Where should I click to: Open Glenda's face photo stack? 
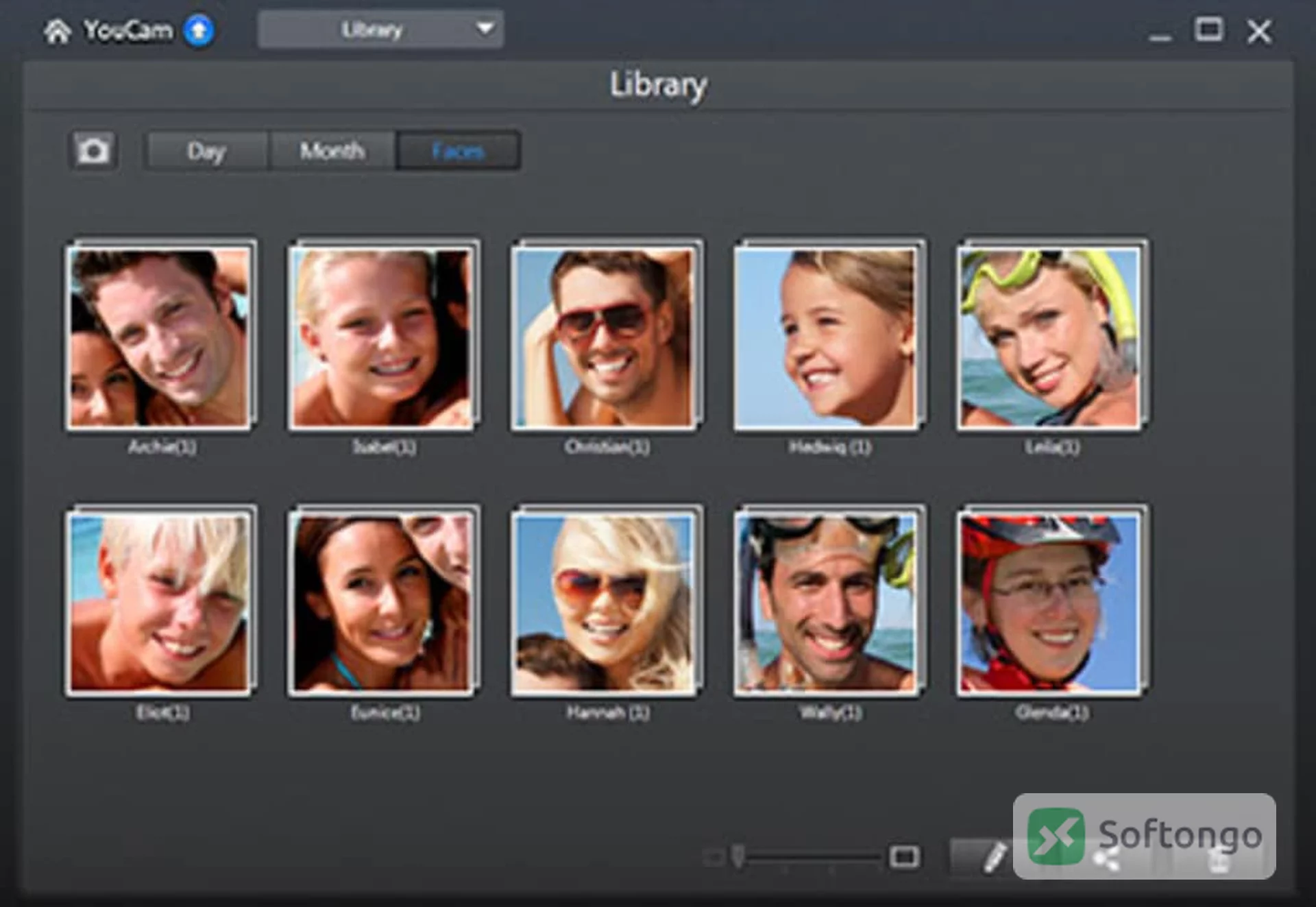(x=1052, y=601)
